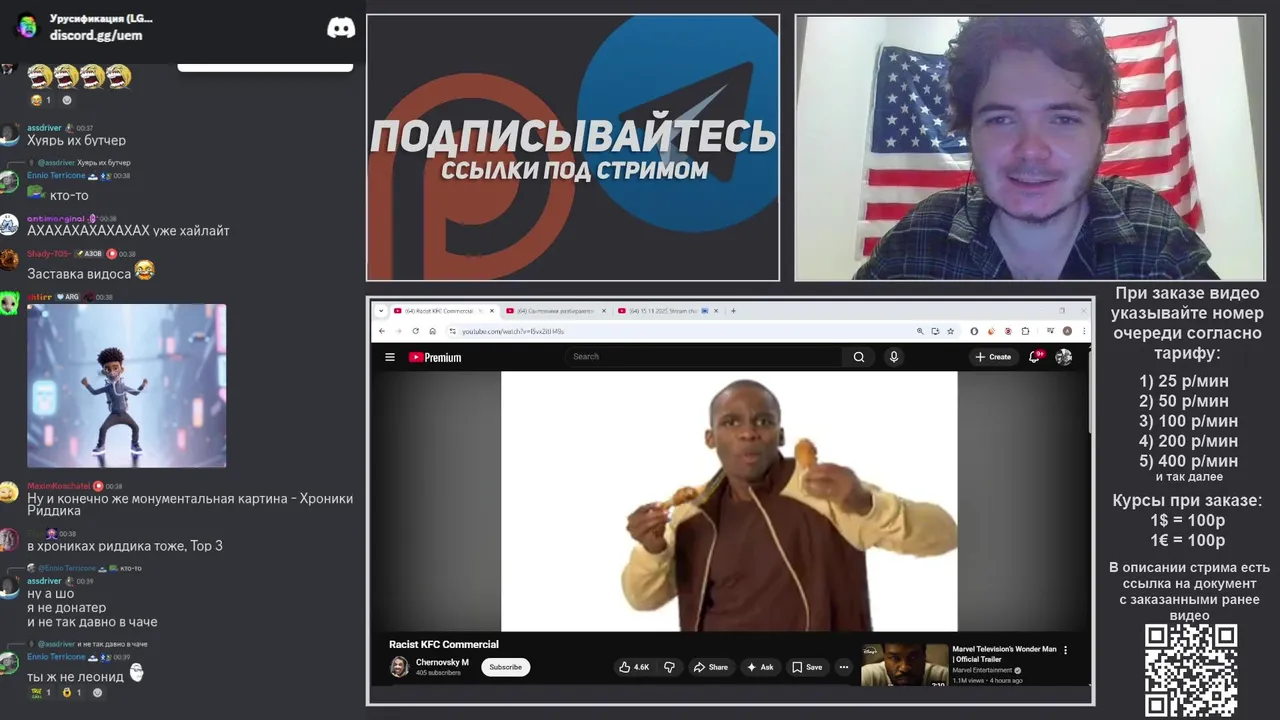Click the tariff line '3) 100 р/мин'
The image size is (1280, 720).
[x=1188, y=421]
